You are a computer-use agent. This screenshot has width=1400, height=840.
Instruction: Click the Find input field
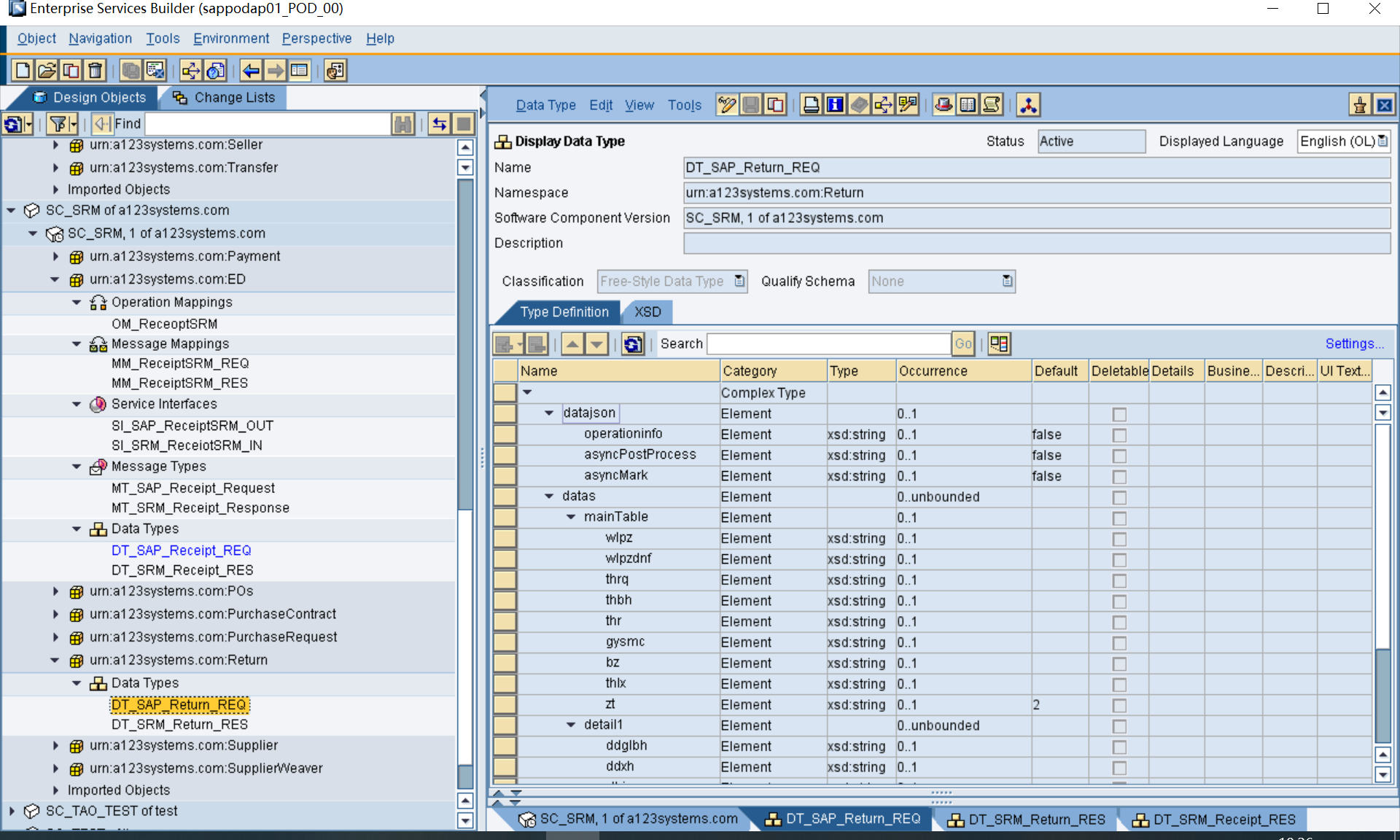[x=267, y=124]
